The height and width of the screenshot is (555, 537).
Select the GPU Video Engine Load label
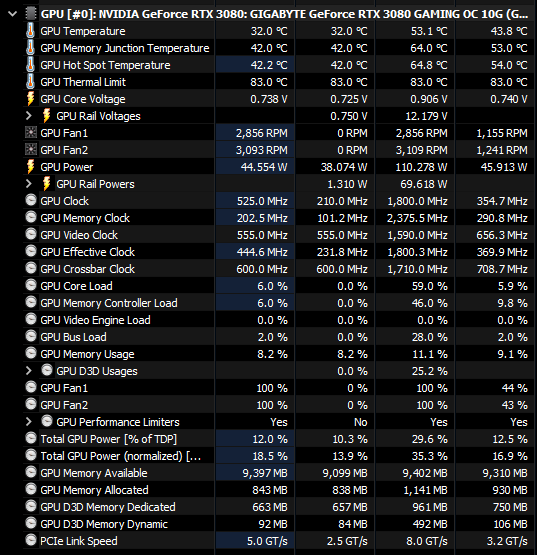(95, 320)
